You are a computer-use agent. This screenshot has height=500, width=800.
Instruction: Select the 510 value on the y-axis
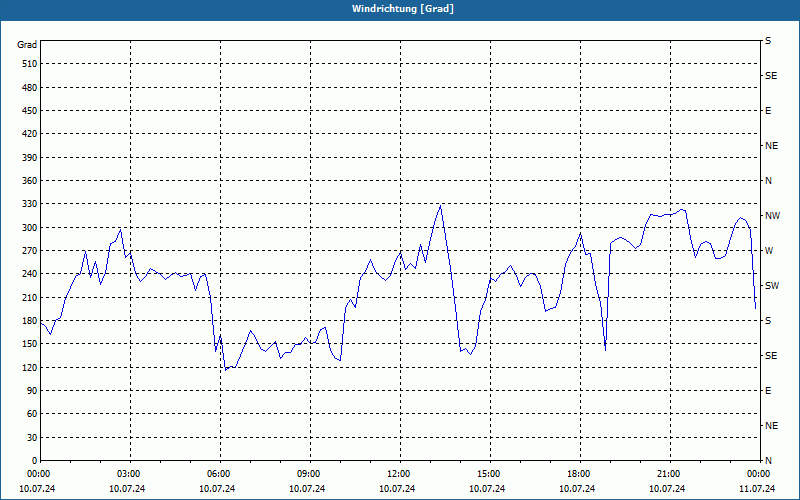point(30,64)
